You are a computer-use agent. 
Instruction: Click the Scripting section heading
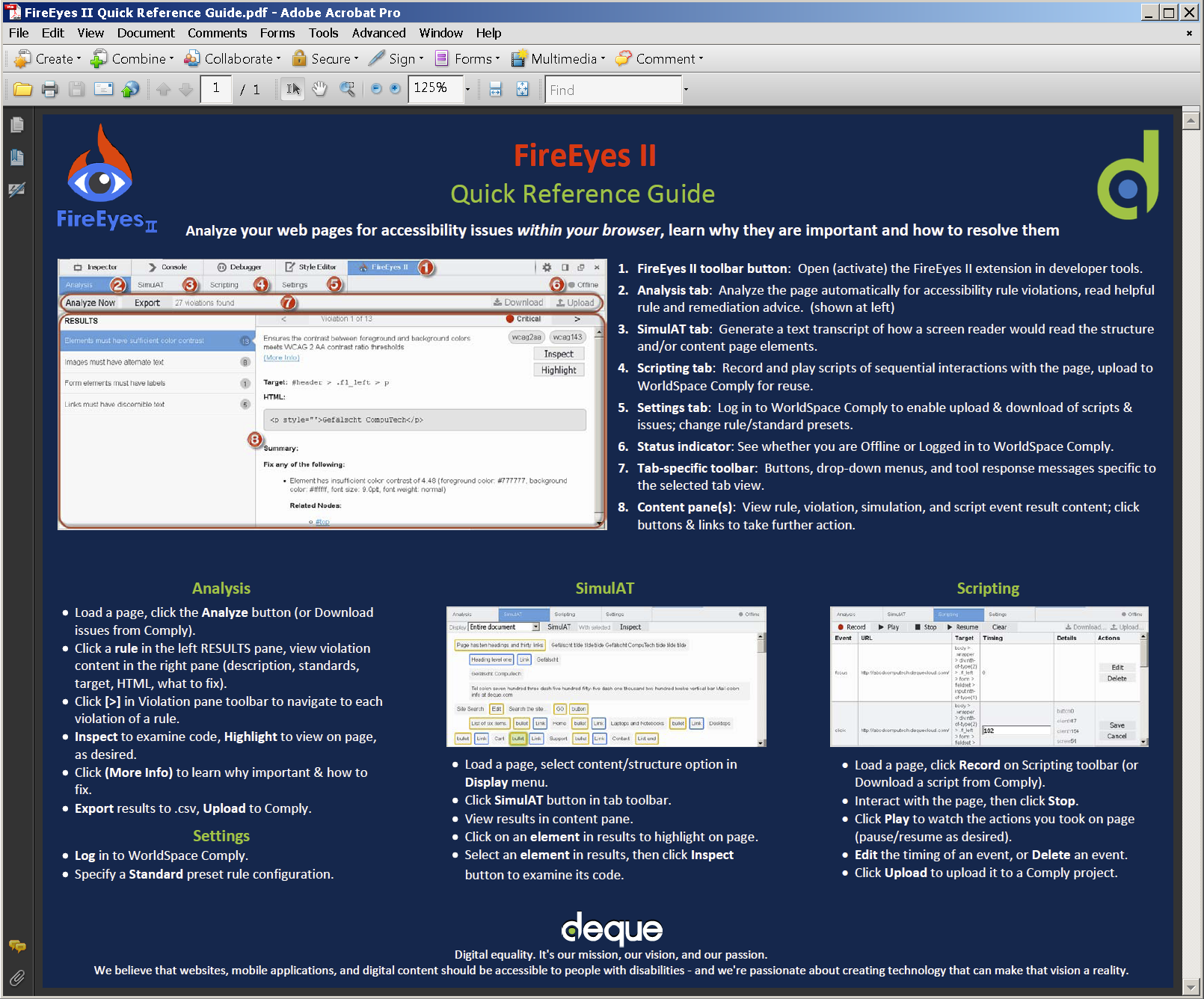pos(988,588)
